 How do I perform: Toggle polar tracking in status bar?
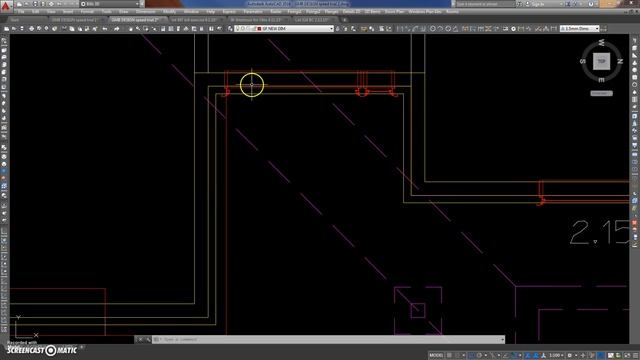[480, 356]
